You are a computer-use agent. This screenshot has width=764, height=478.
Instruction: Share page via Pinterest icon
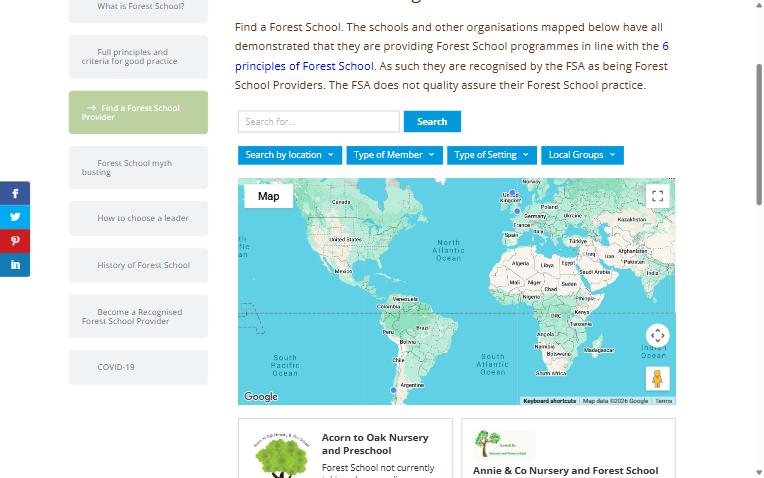(15, 241)
